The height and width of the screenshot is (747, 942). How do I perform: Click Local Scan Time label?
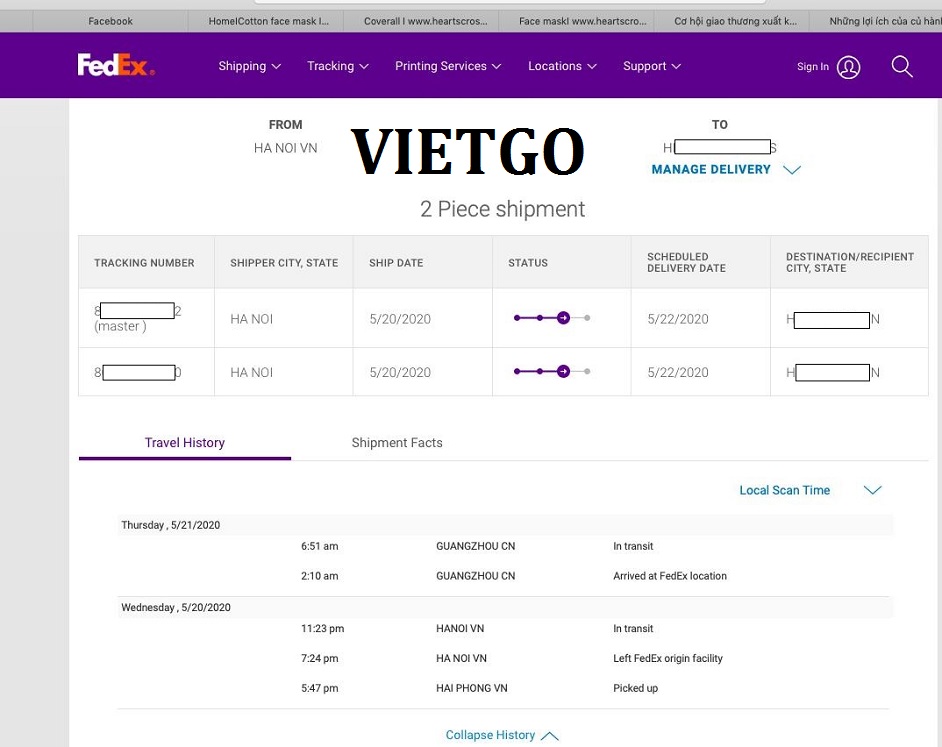pyautogui.click(x=785, y=490)
